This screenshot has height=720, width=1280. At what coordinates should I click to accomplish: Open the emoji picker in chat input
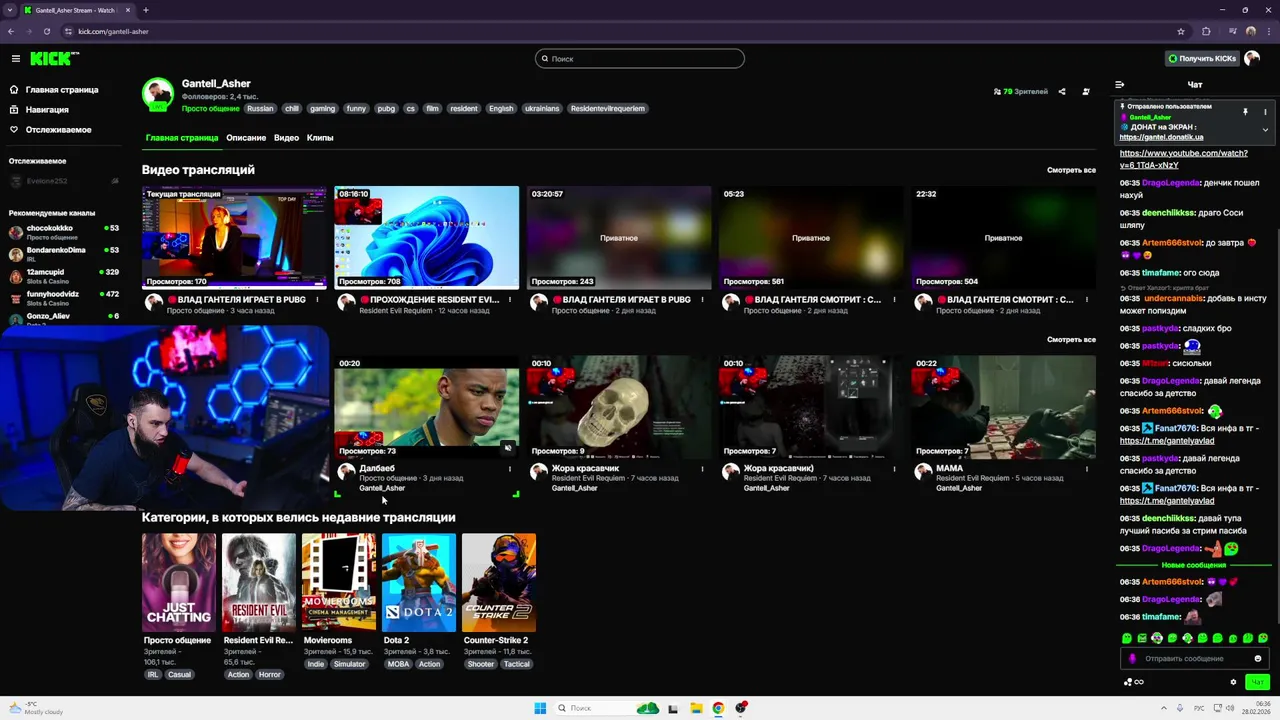coord(1258,659)
